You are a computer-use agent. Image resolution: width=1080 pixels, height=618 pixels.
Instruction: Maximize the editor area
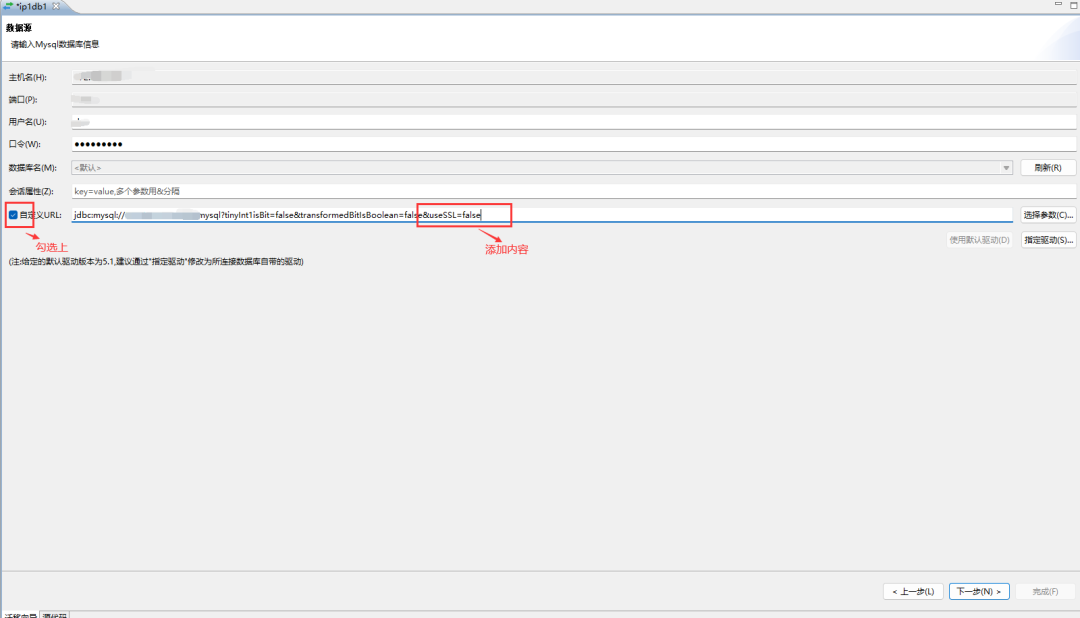[1073, 4]
